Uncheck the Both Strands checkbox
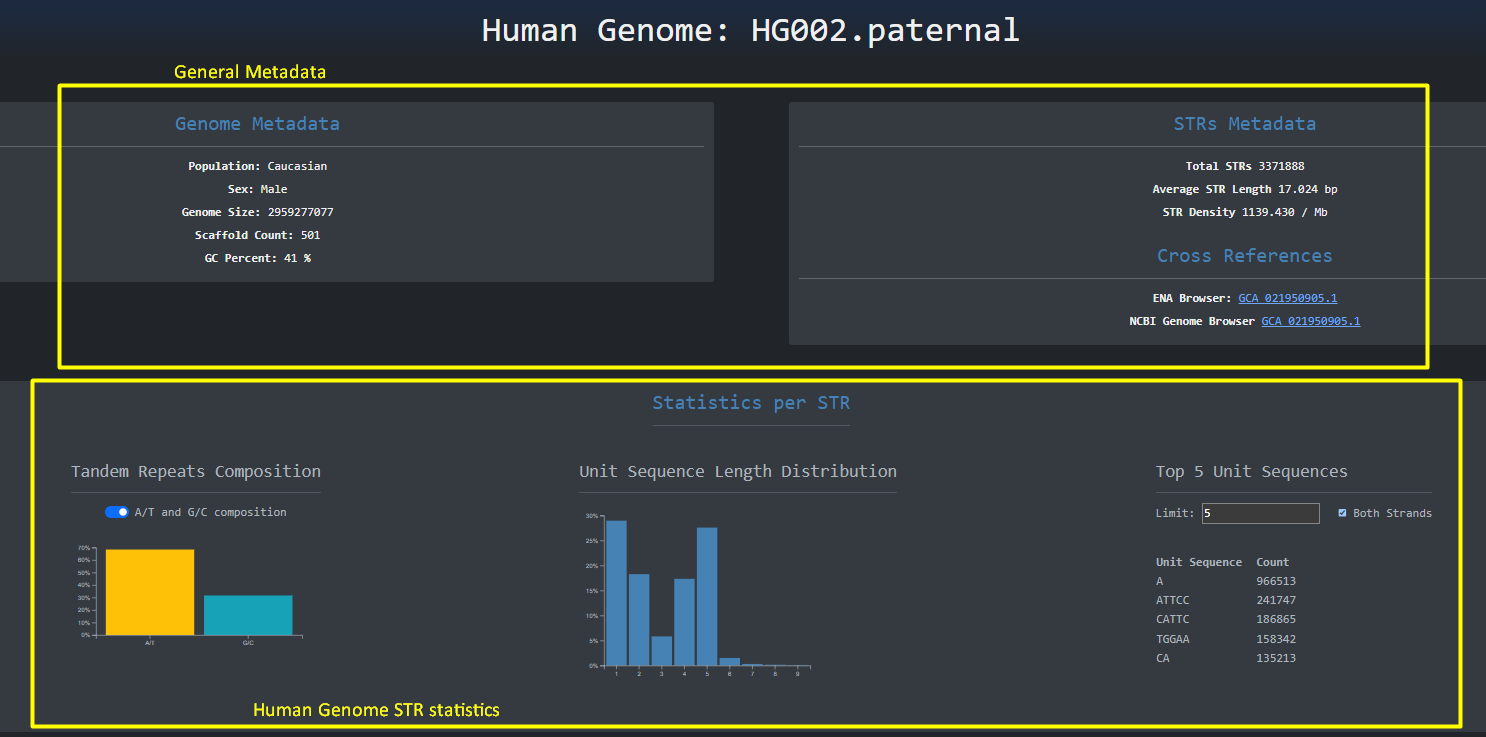The width and height of the screenshot is (1486, 737). click(1342, 513)
